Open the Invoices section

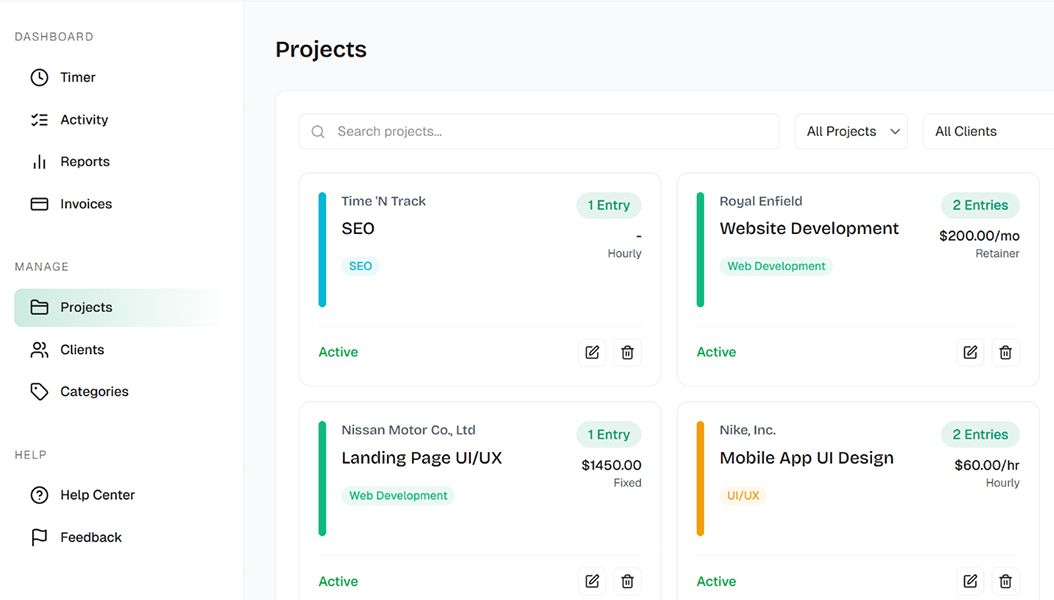pos(85,204)
